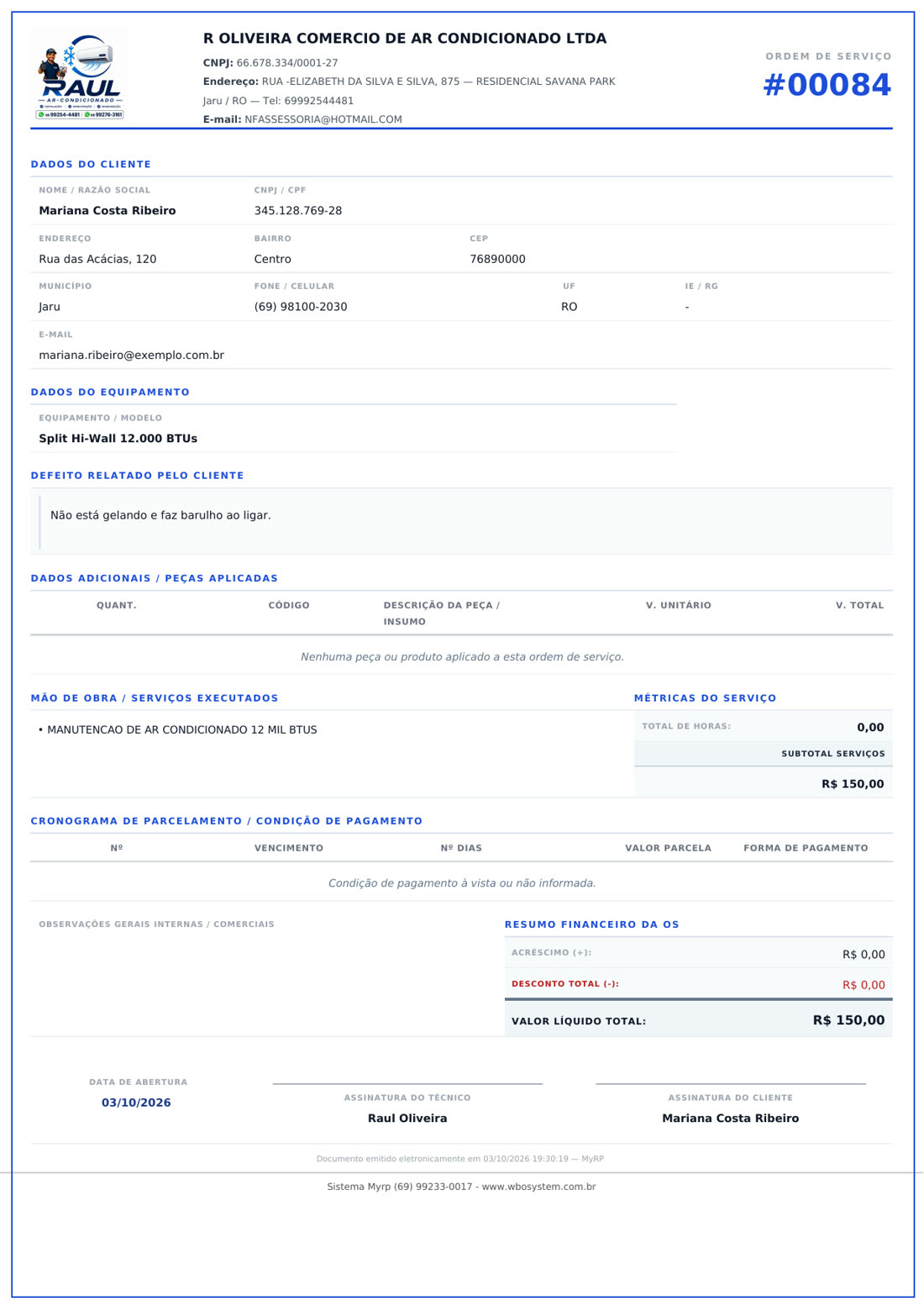The height and width of the screenshot is (1306, 924).
Task: Select service 'MANUTENCAO DE AR CONDICIONADO 12 MIL BTUS'
Action: click(182, 730)
